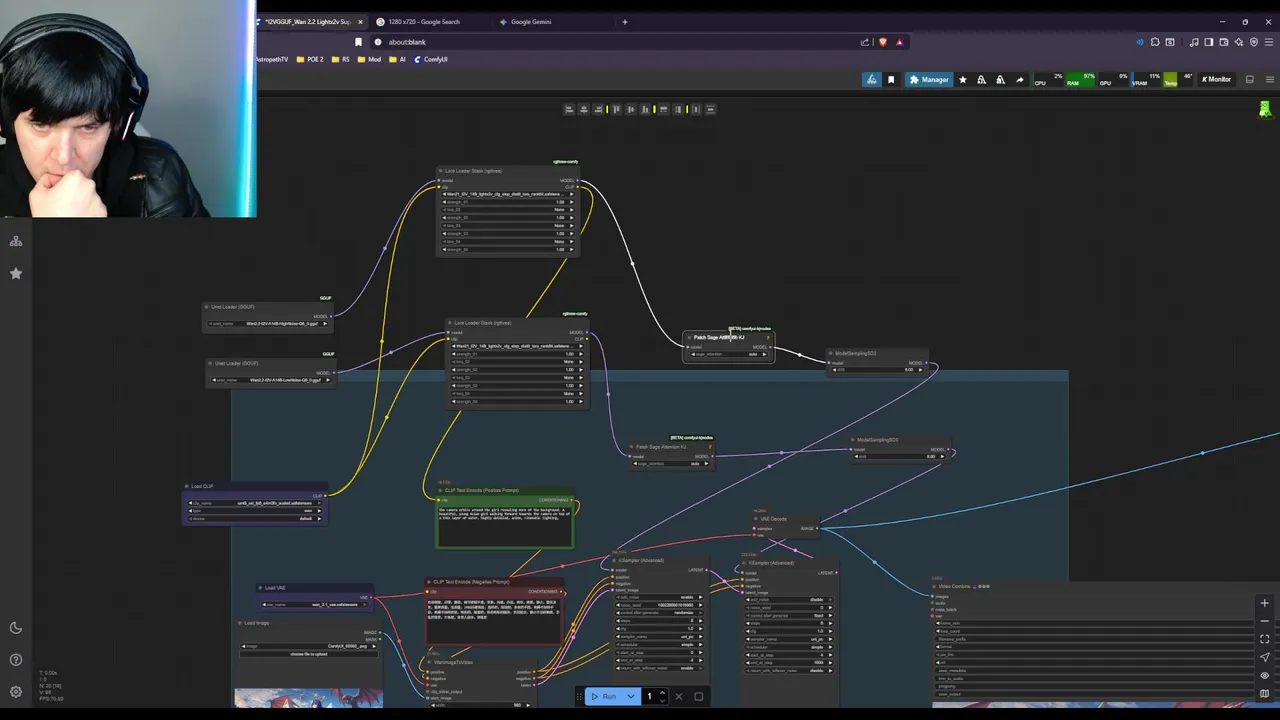
Task: Click the blue ComfyUI logo icon left of Manager
Action: tap(872, 80)
